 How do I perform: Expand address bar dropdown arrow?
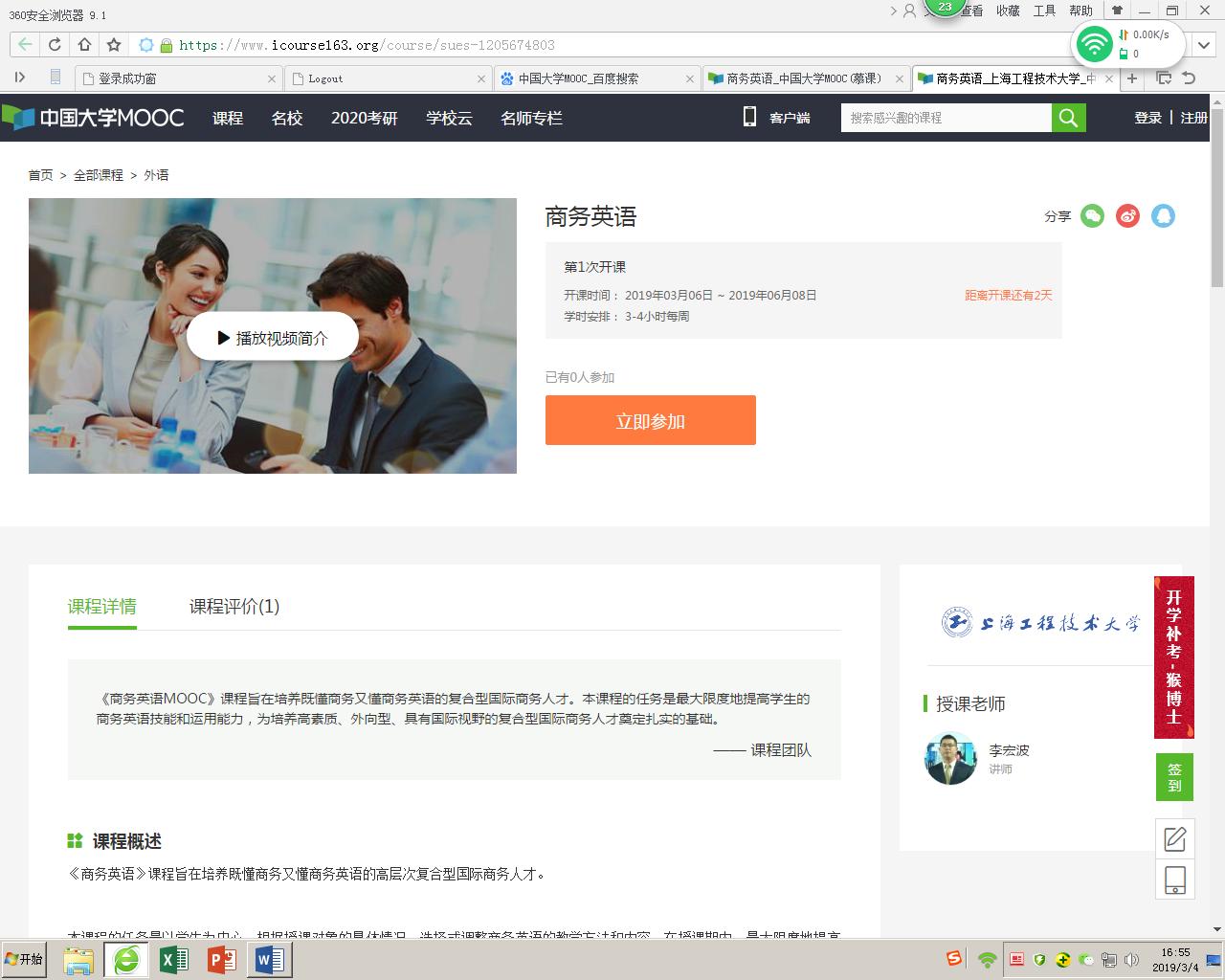1204,45
